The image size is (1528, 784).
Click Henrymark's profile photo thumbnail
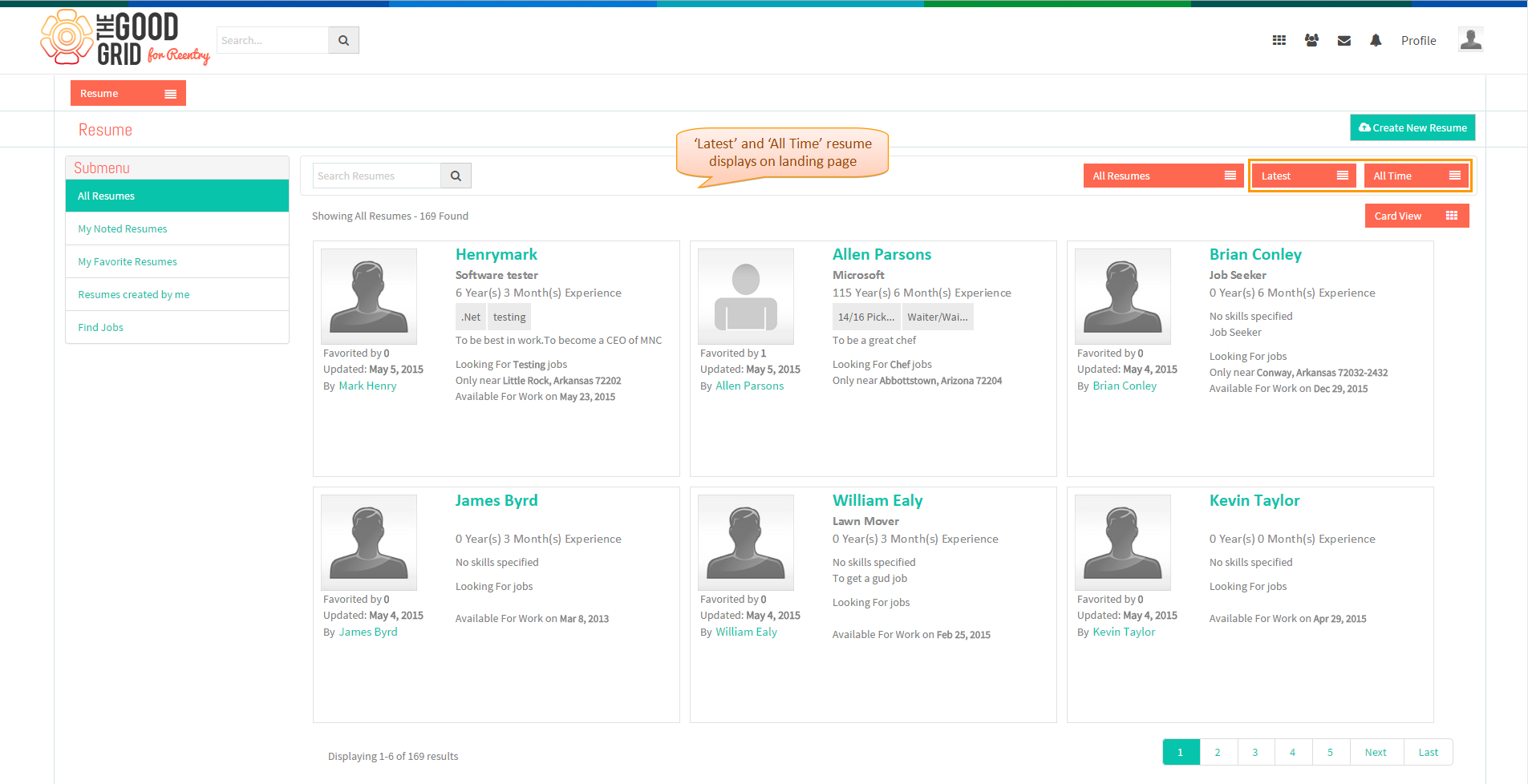click(x=369, y=297)
